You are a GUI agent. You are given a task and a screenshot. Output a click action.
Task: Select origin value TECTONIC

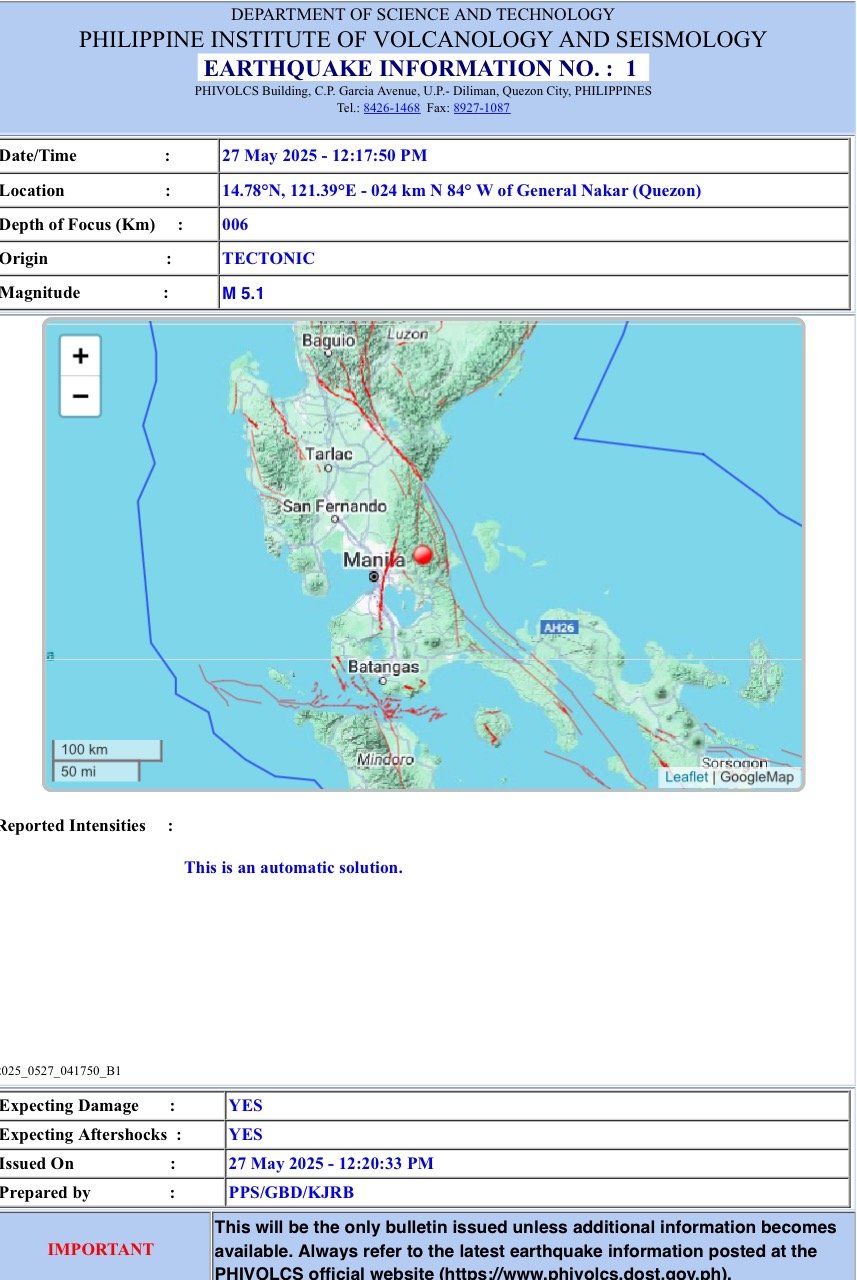[268, 258]
